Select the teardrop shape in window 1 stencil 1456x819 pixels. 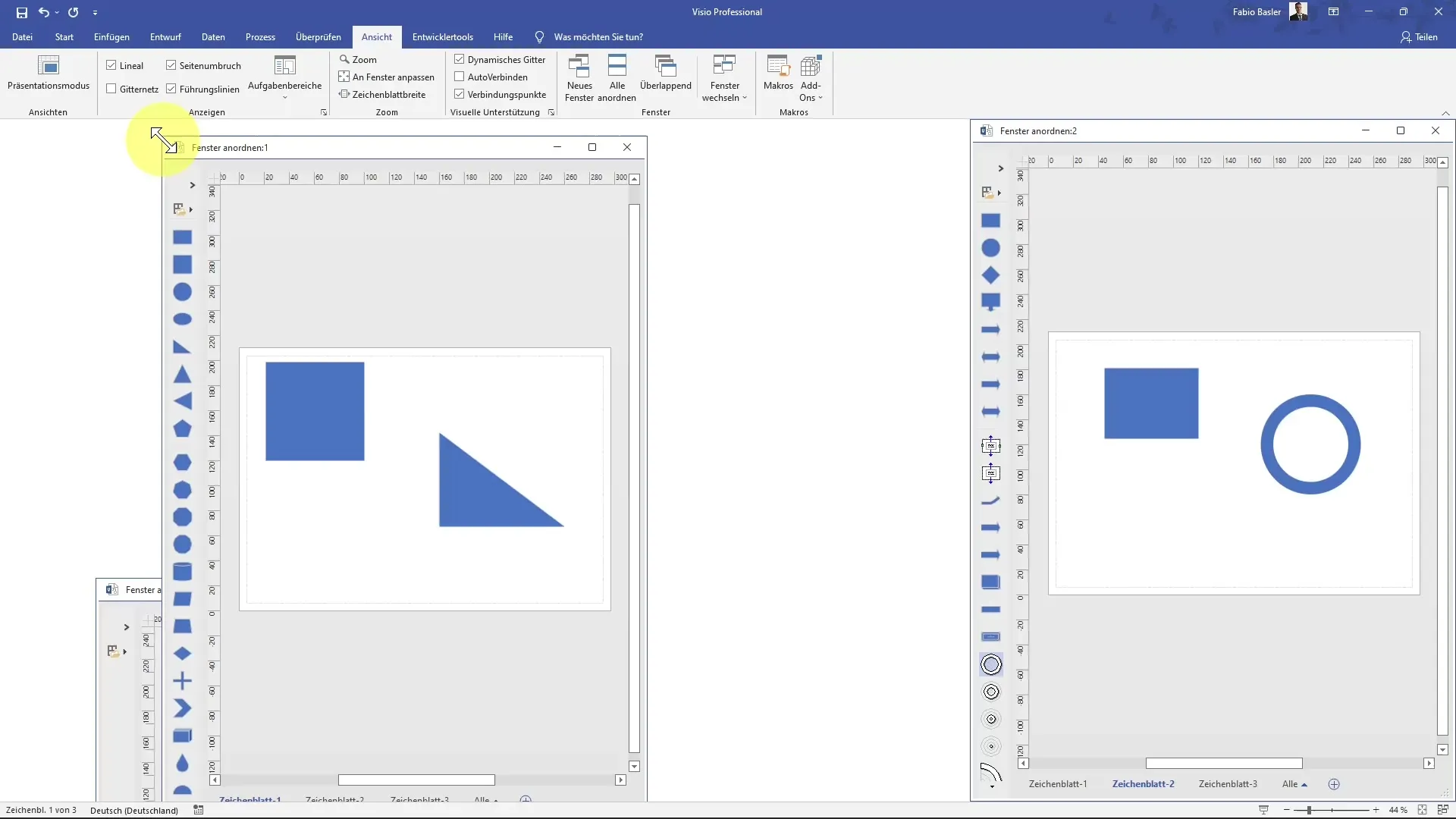pyautogui.click(x=182, y=763)
